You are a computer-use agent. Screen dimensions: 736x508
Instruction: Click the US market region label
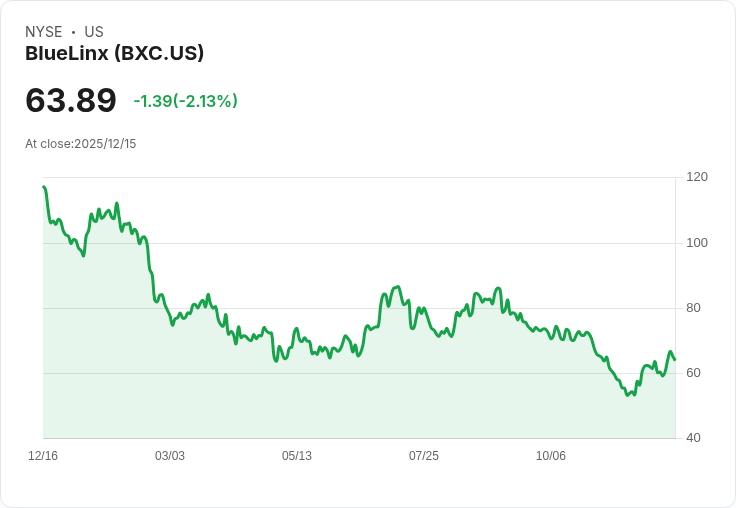pyautogui.click(x=94, y=32)
